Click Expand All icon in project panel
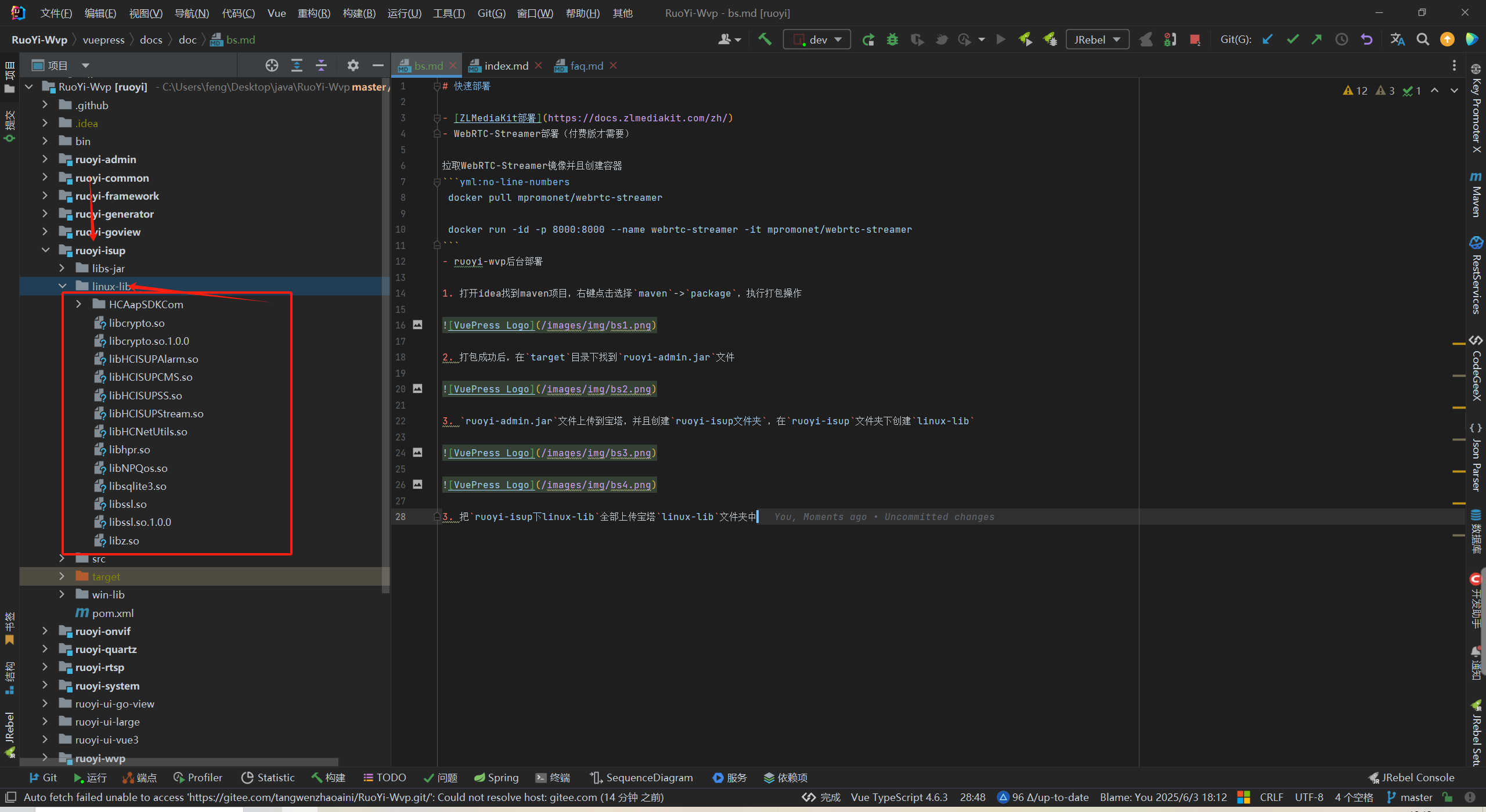Screen dimensions: 1486x812 297,65
